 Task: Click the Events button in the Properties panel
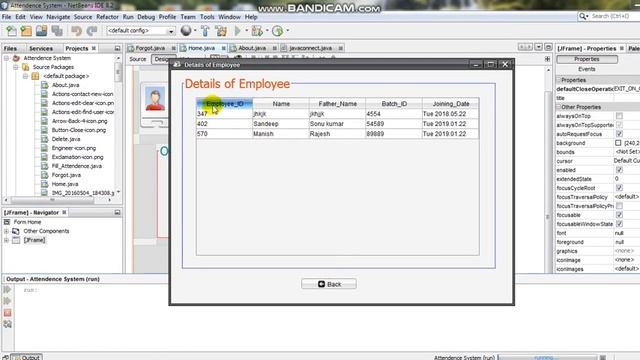click(x=587, y=69)
